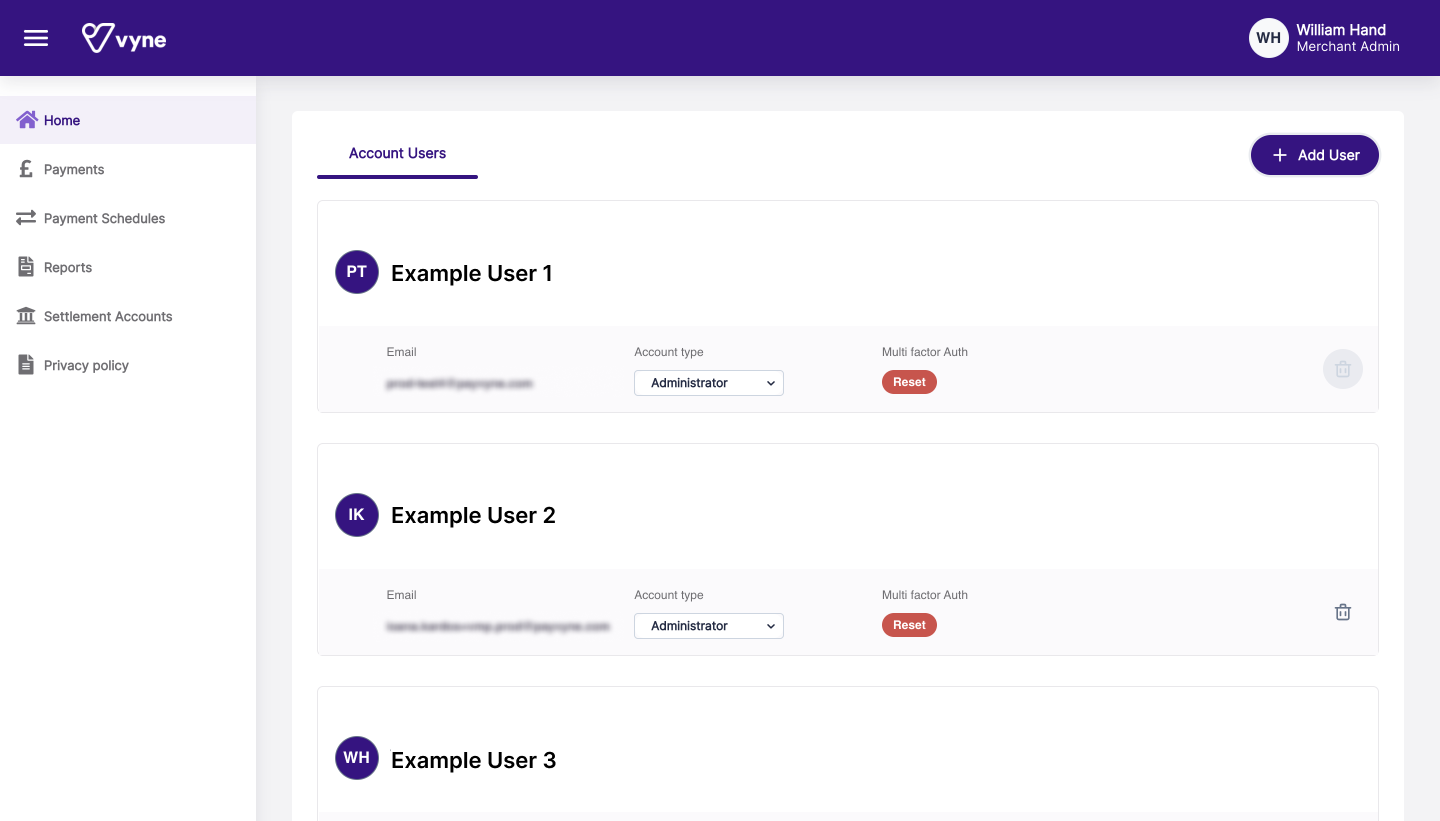The width and height of the screenshot is (1440, 821).
Task: Reset multi factor auth for Example User 1
Action: click(x=909, y=382)
